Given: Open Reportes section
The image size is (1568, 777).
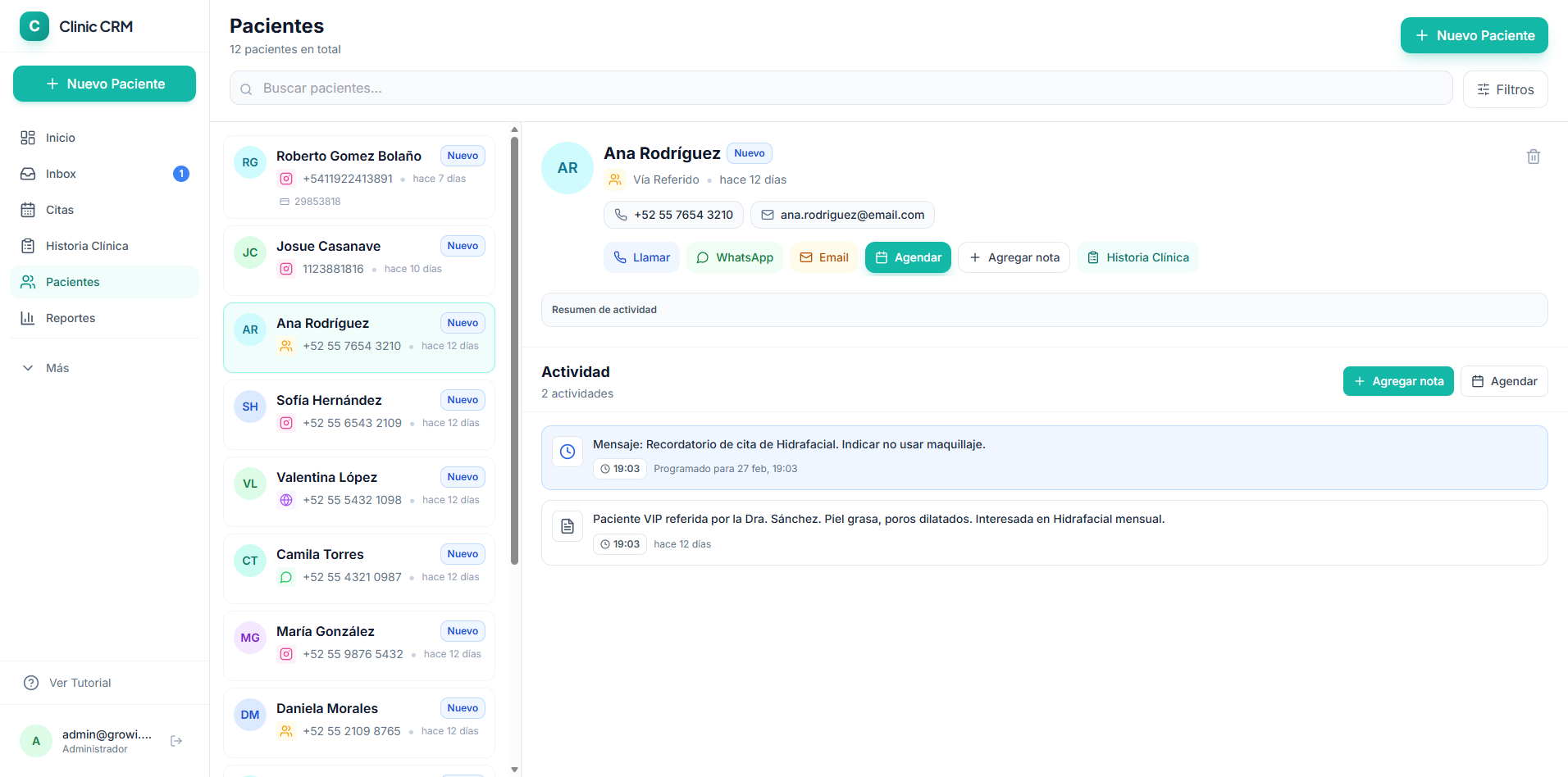Looking at the screenshot, I should click(105, 318).
